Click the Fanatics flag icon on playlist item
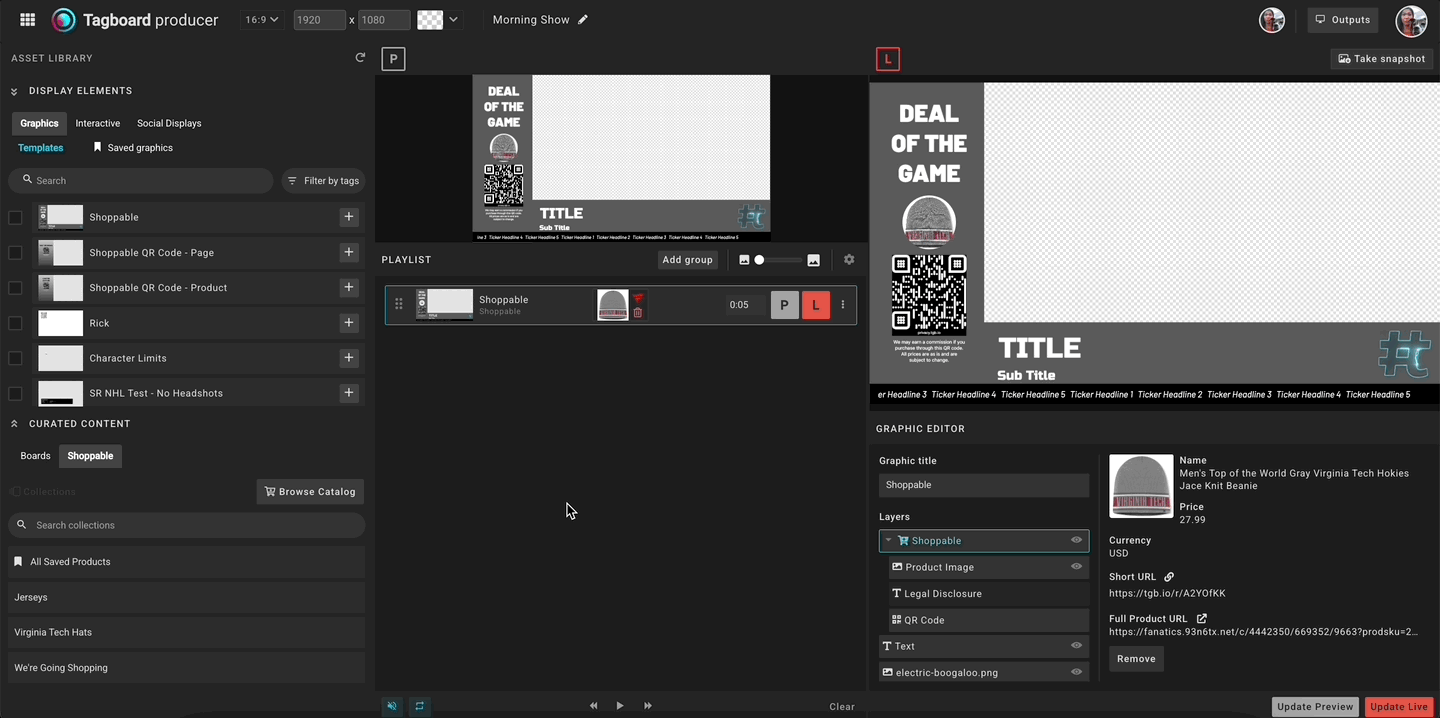1440x718 pixels. point(637,298)
